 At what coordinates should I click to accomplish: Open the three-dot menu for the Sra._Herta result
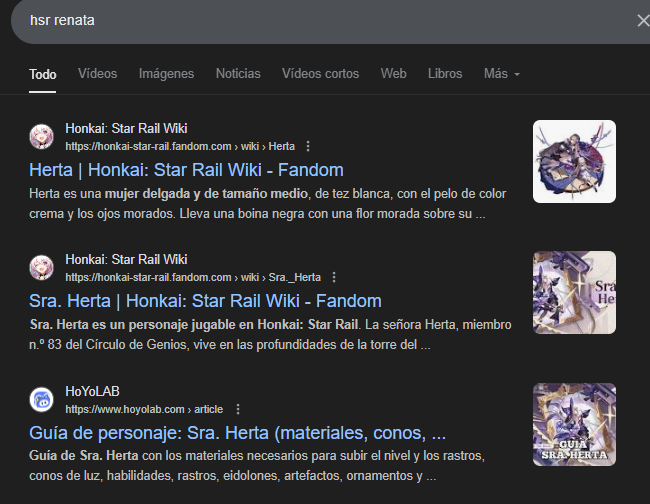[334, 277]
